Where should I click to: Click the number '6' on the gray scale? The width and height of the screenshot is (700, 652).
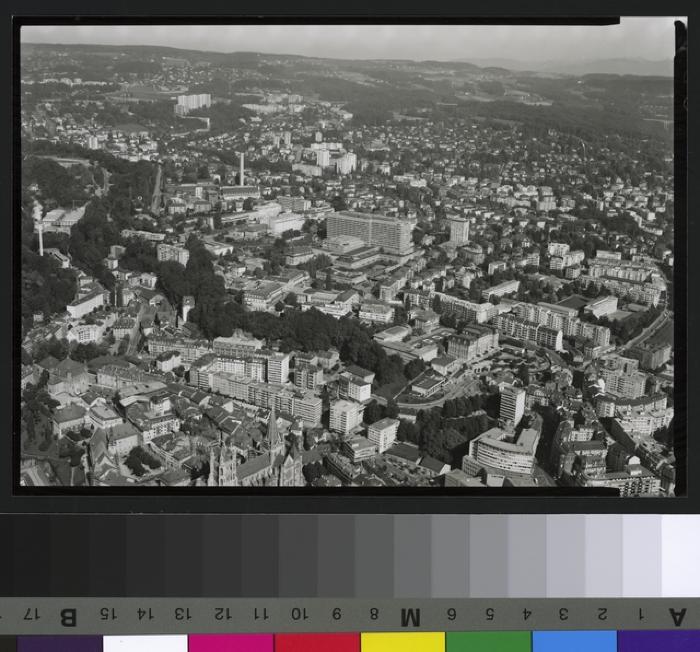pos(451,614)
